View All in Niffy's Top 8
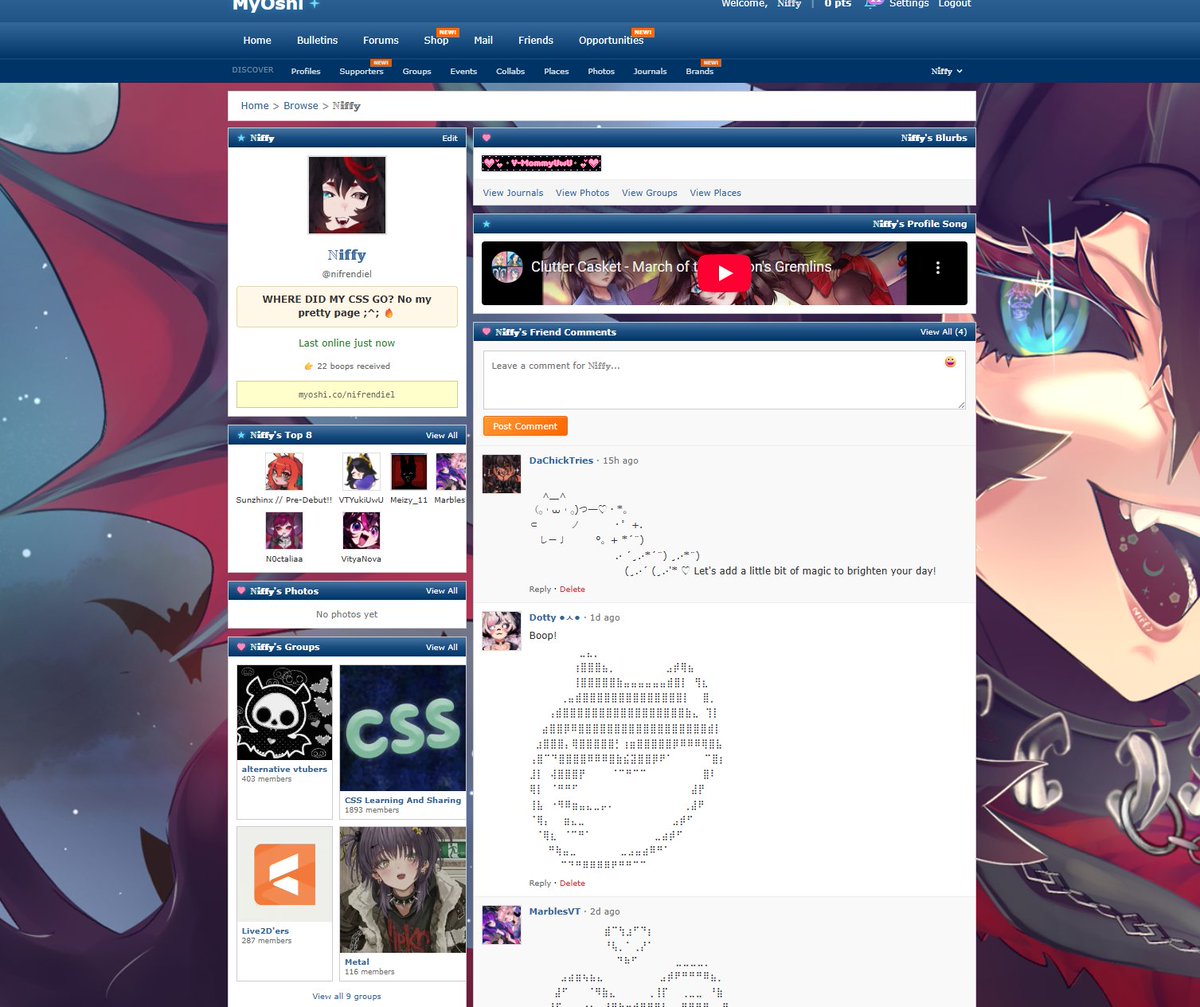1200x1007 pixels. click(442, 435)
